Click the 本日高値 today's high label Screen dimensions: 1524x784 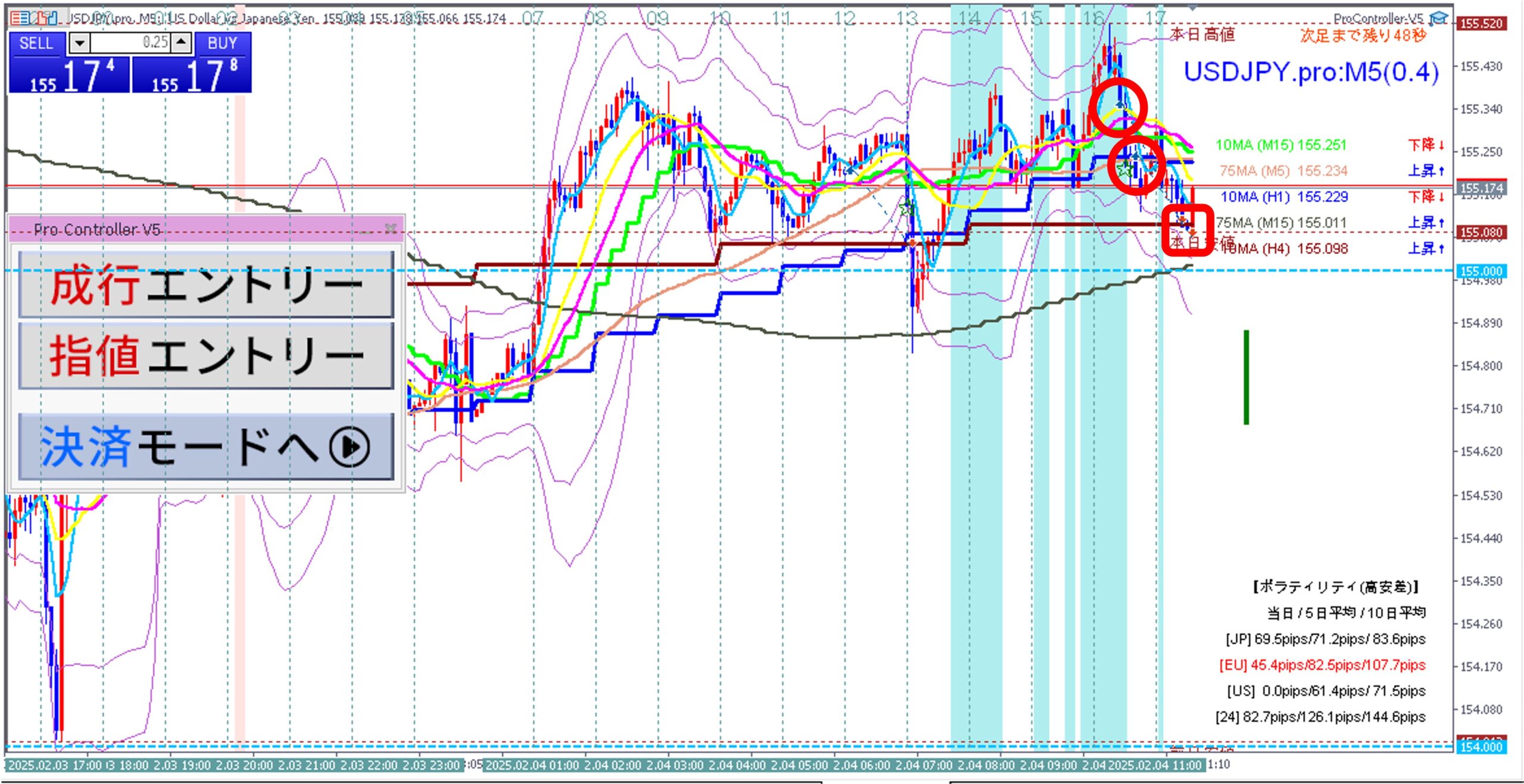point(1203,35)
